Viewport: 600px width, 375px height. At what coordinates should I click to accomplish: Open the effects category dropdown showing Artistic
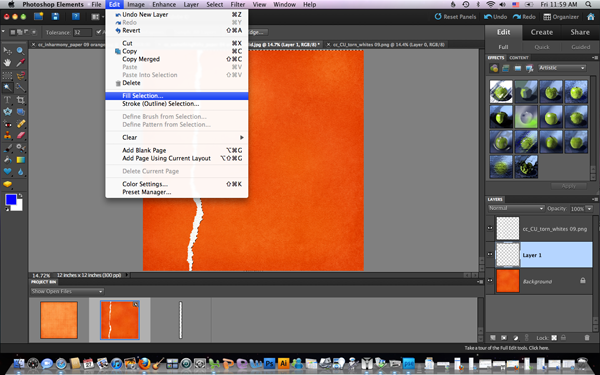pos(562,68)
